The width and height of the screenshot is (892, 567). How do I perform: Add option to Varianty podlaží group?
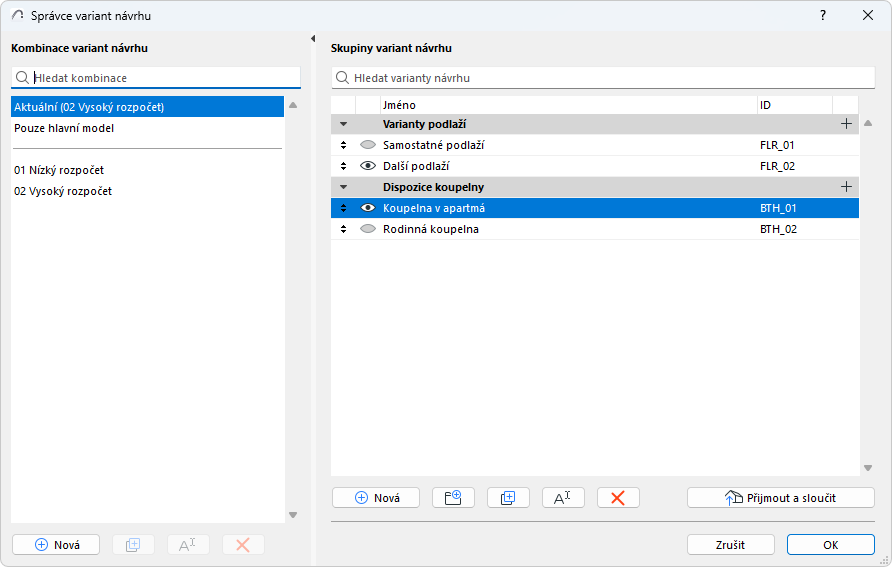(846, 124)
